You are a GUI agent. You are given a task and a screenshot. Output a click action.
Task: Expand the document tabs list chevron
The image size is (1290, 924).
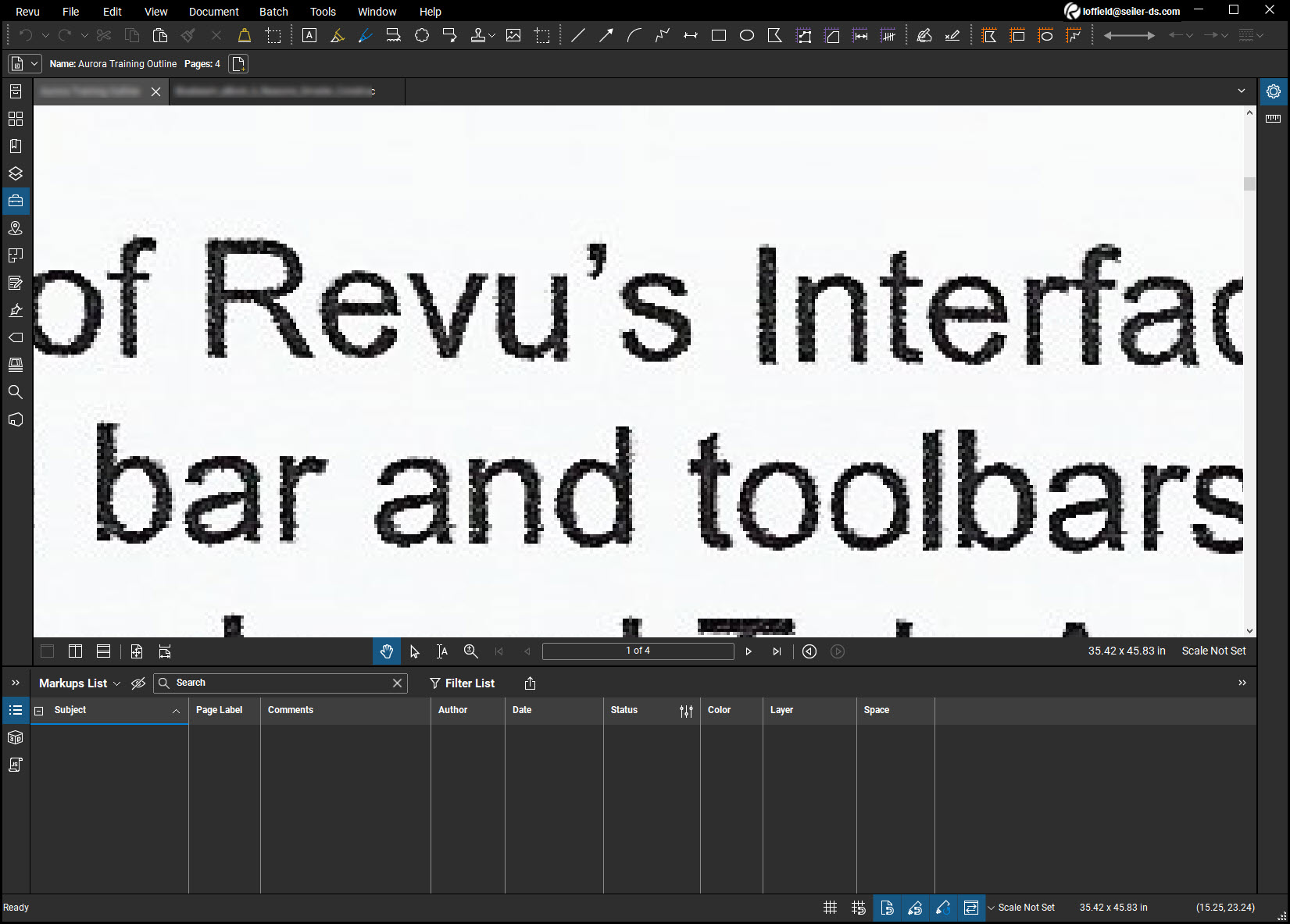tap(1242, 91)
